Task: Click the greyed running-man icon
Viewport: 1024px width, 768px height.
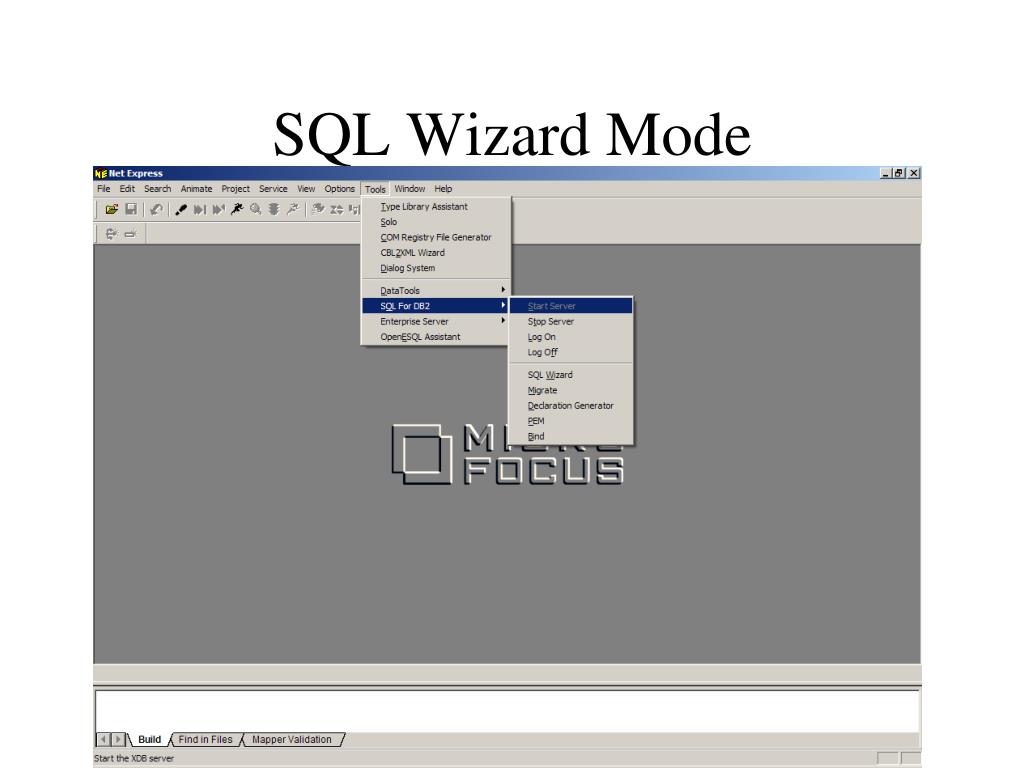Action: tap(293, 209)
